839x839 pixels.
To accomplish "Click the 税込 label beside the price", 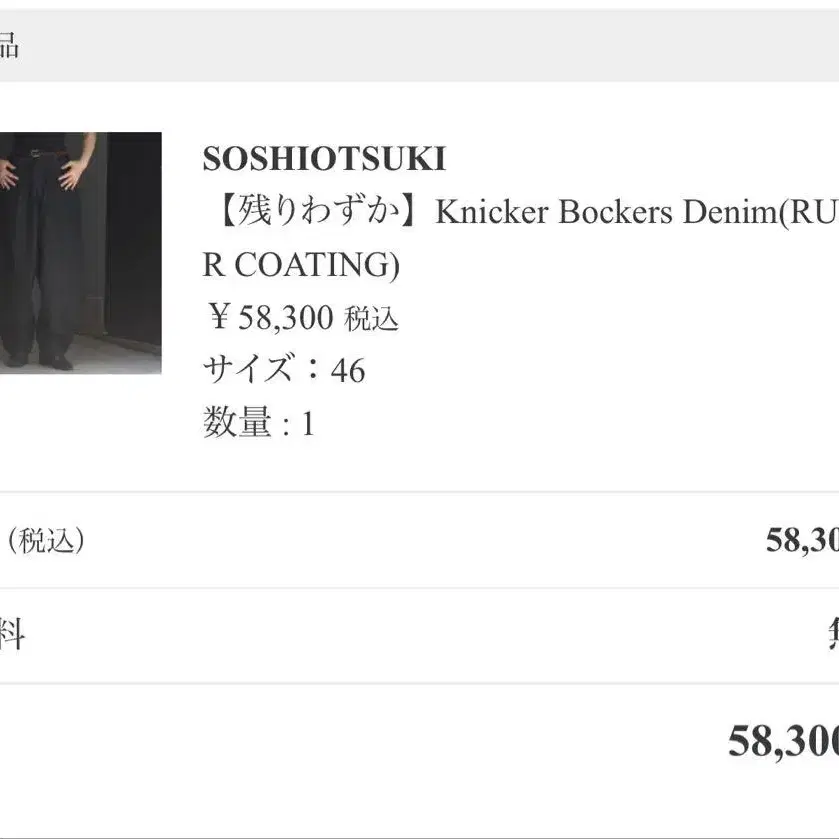I will [371, 319].
